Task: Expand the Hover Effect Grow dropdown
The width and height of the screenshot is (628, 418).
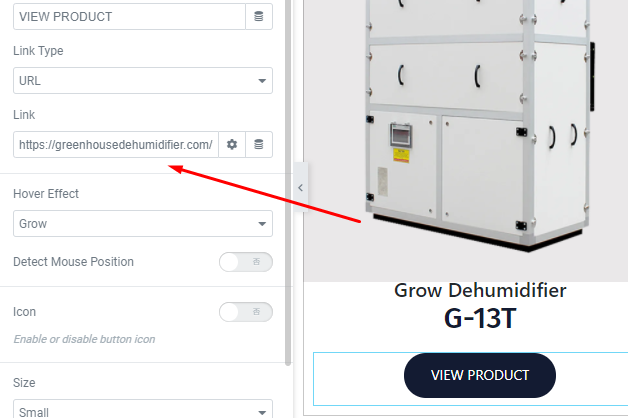Action: pos(143,223)
